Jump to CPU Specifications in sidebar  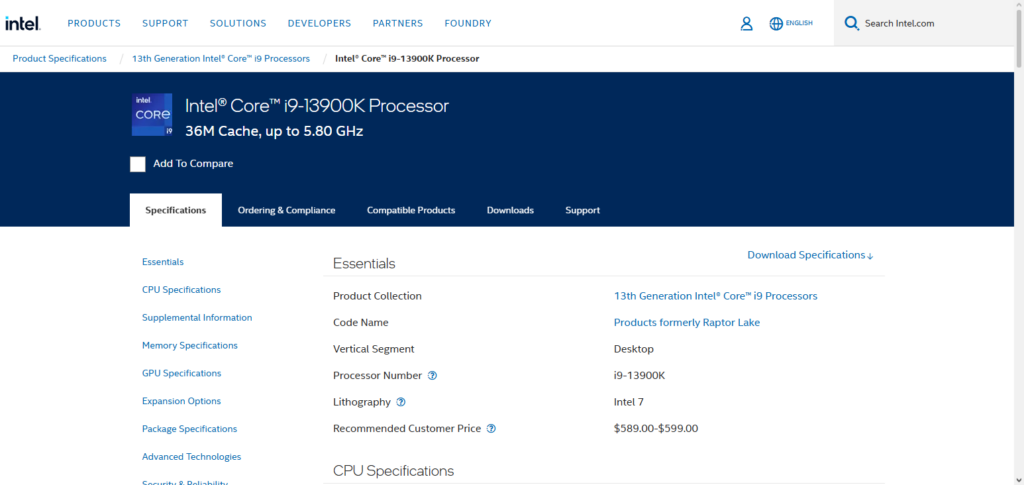(182, 290)
